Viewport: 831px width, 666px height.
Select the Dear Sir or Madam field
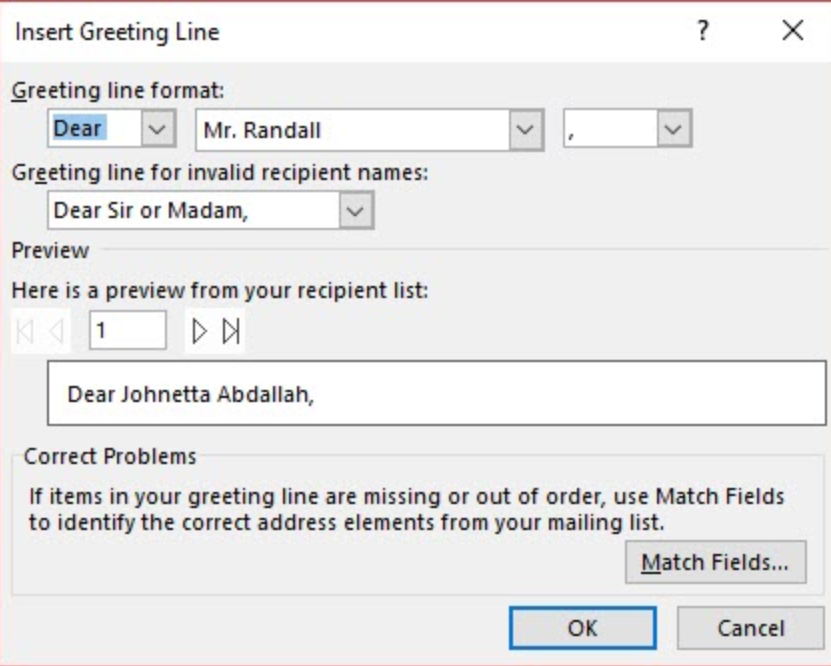pyautogui.click(x=193, y=211)
